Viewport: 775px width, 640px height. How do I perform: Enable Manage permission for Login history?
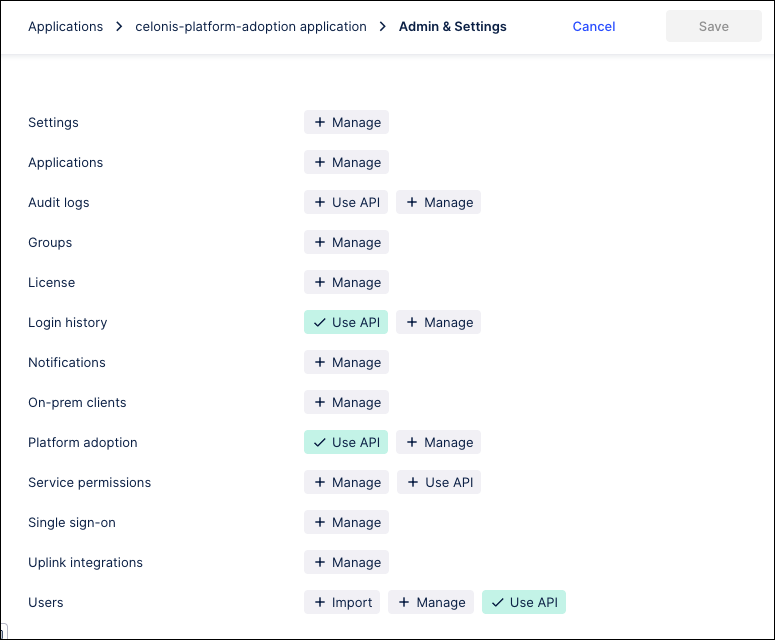click(x=438, y=322)
